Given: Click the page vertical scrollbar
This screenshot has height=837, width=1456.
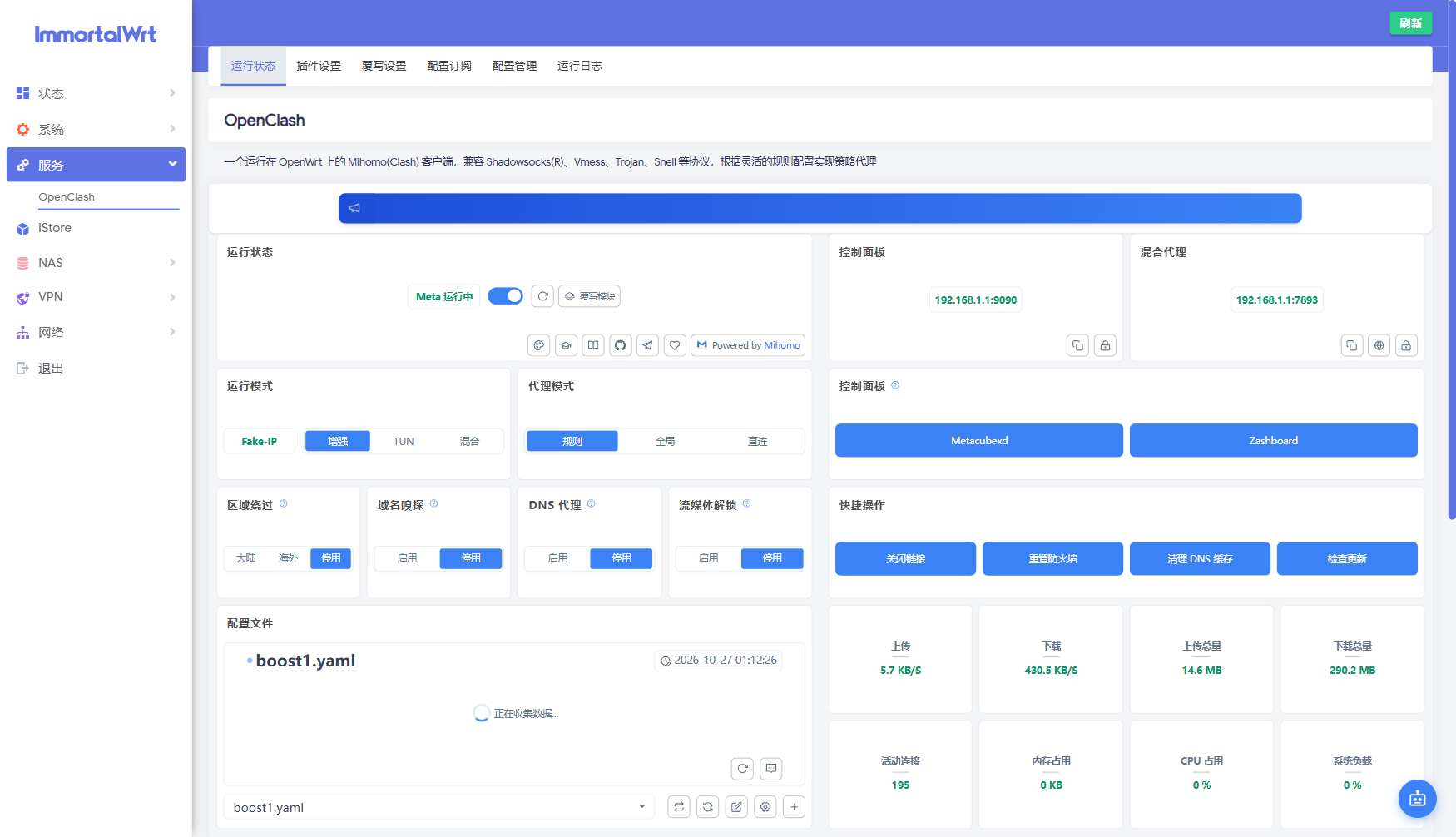Looking at the screenshot, I should [x=1452, y=260].
